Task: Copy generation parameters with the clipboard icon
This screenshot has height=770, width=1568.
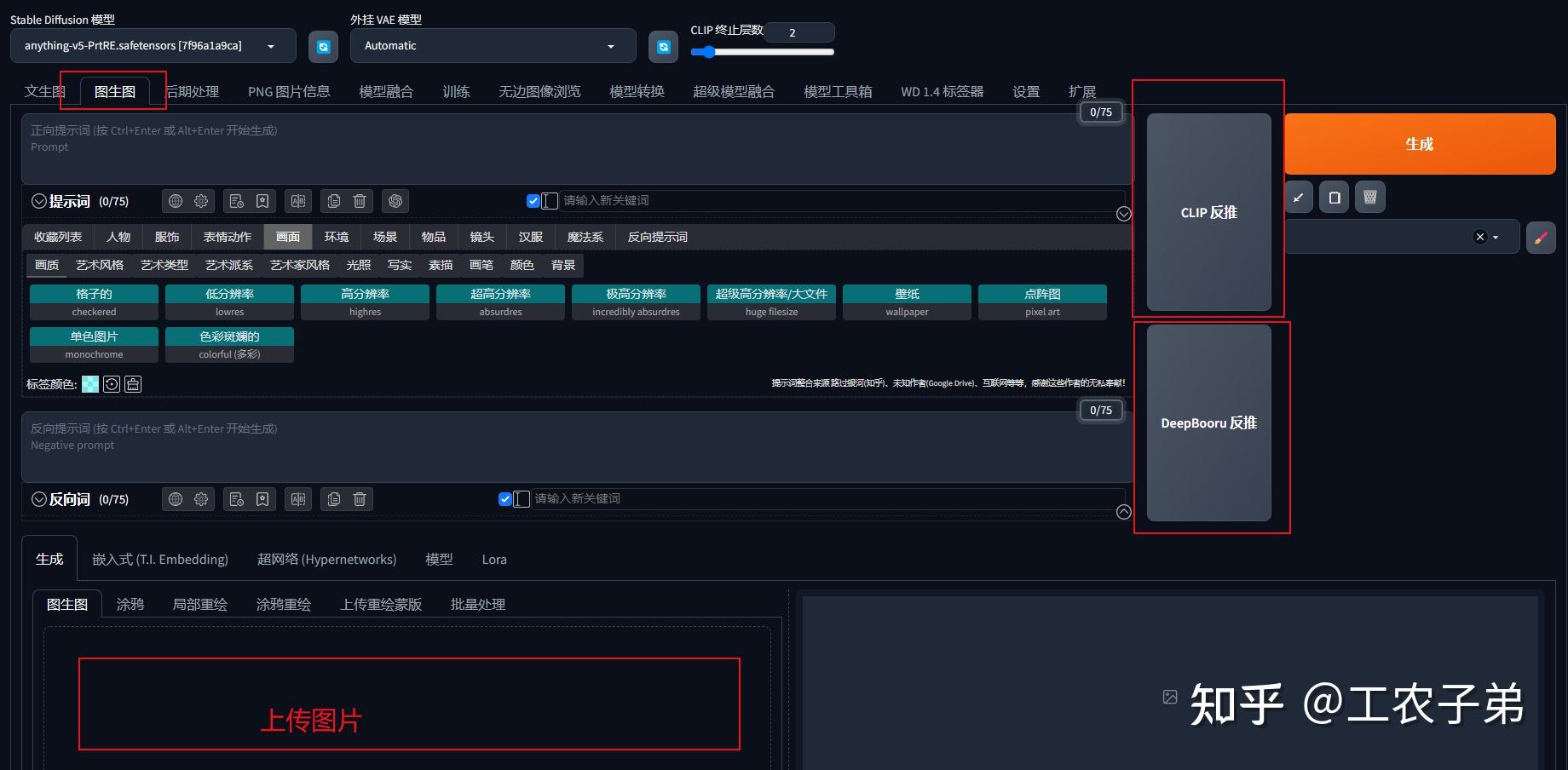Action: 1334,197
